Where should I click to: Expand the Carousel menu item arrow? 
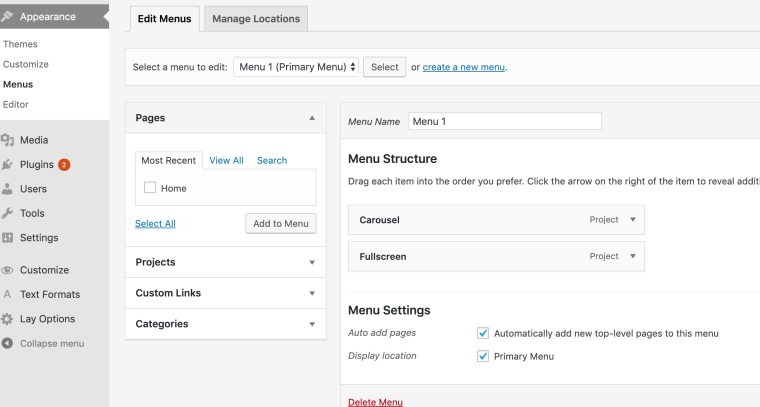click(x=632, y=220)
